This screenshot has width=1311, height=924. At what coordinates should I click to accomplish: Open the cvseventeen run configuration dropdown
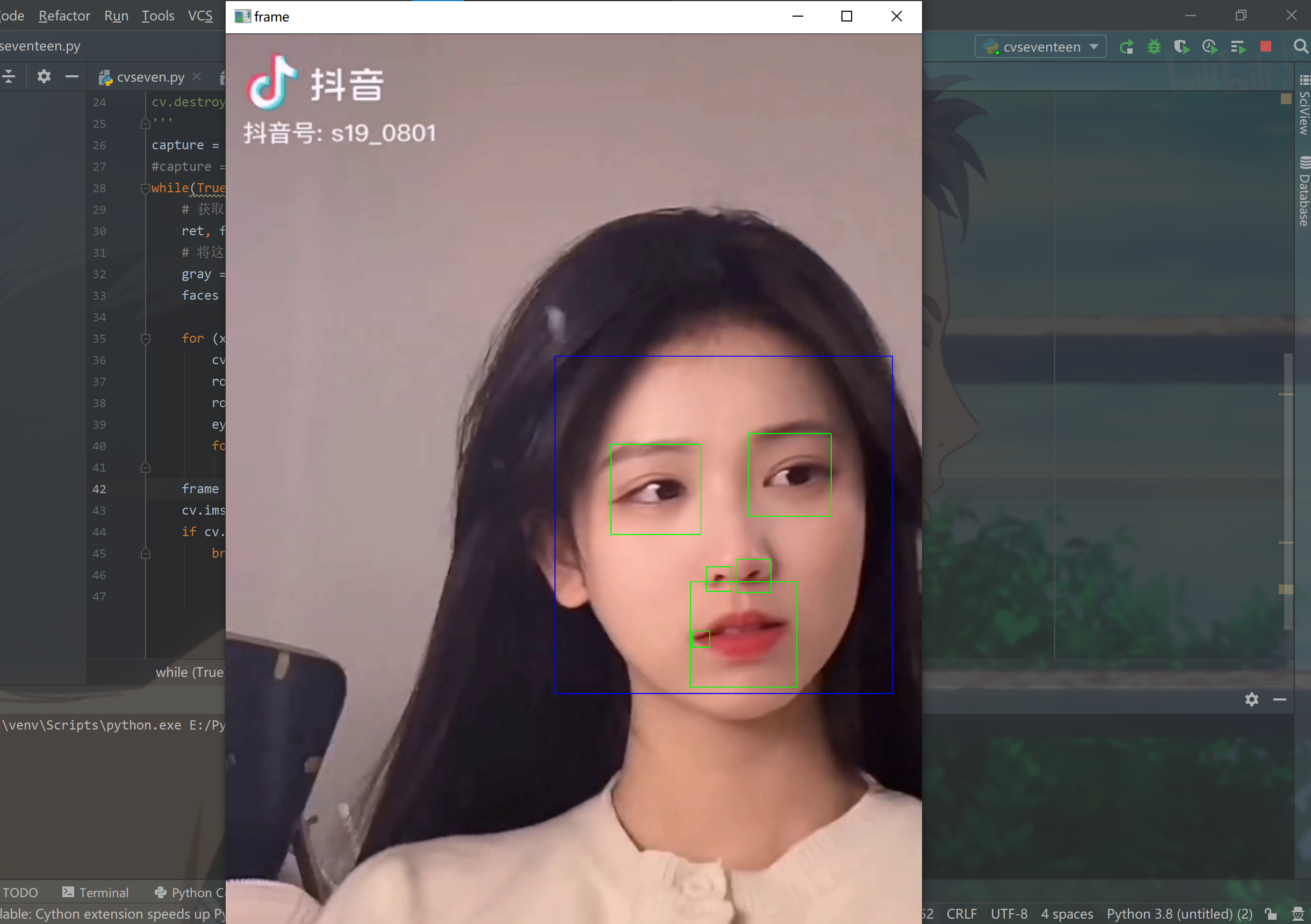click(x=1040, y=47)
